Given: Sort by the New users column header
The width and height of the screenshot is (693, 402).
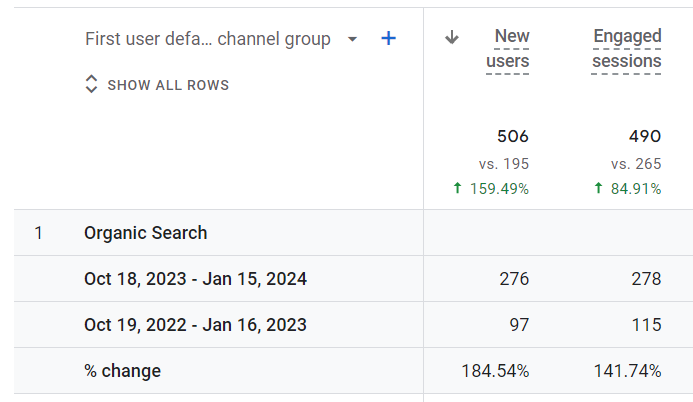Looking at the screenshot, I should click(x=508, y=48).
